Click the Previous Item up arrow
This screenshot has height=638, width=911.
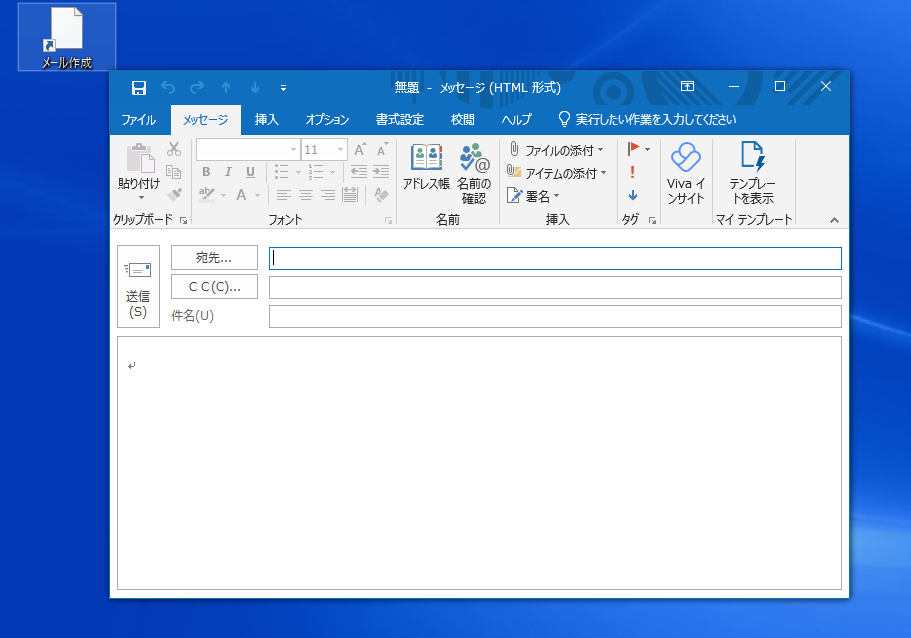[226, 88]
